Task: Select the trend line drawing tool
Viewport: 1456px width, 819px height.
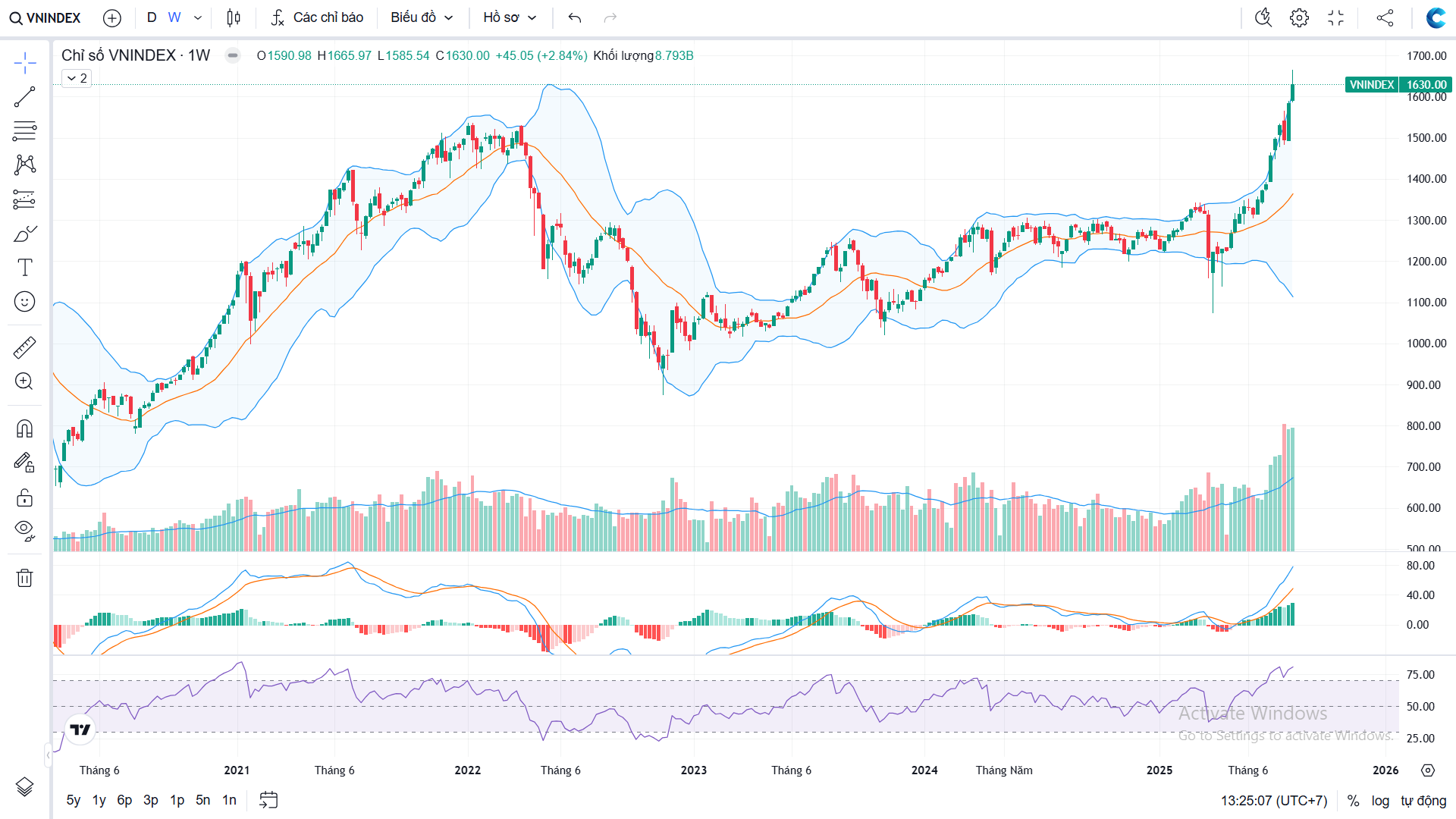Action: [24, 97]
